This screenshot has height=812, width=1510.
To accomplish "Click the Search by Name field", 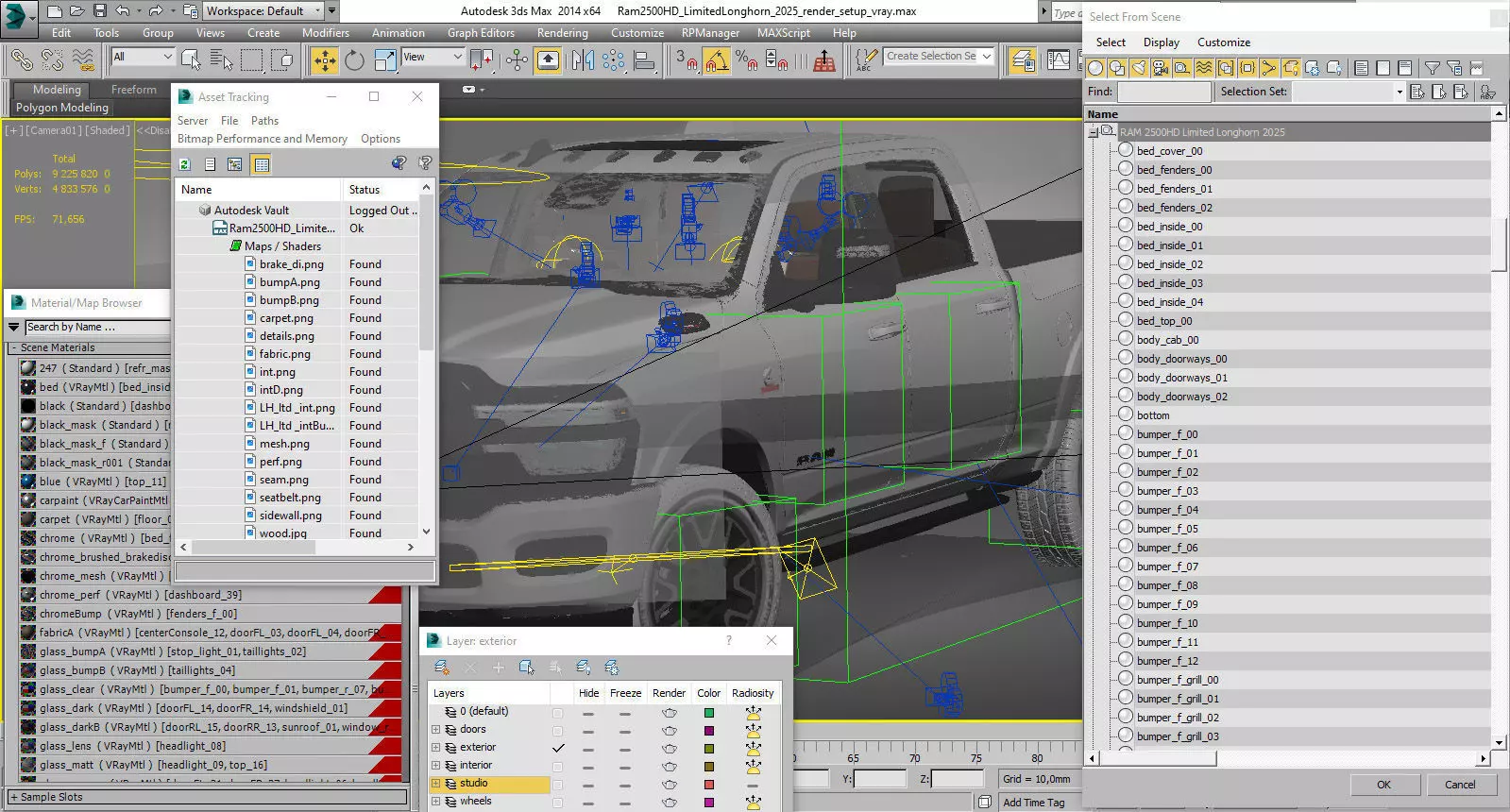I will pyautogui.click(x=97, y=327).
